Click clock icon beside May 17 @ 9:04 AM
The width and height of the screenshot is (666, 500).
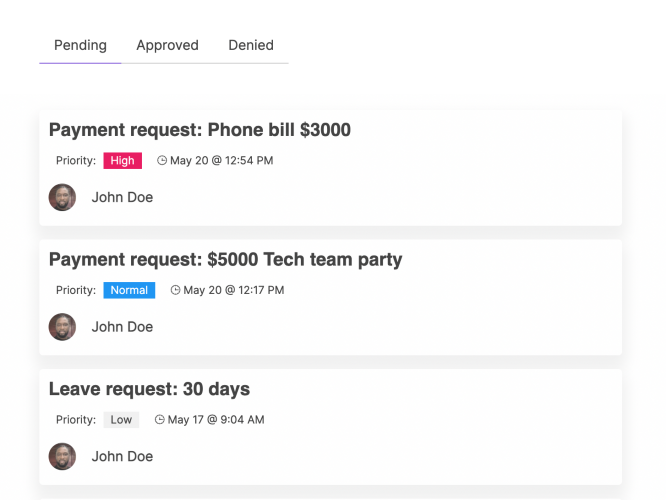159,420
